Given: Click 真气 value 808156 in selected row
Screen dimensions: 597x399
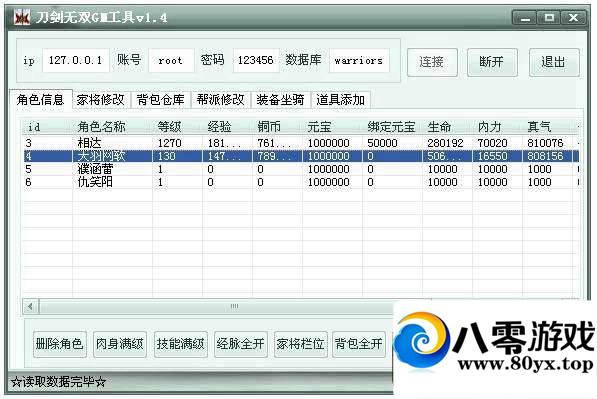Looking at the screenshot, I should point(545,156).
